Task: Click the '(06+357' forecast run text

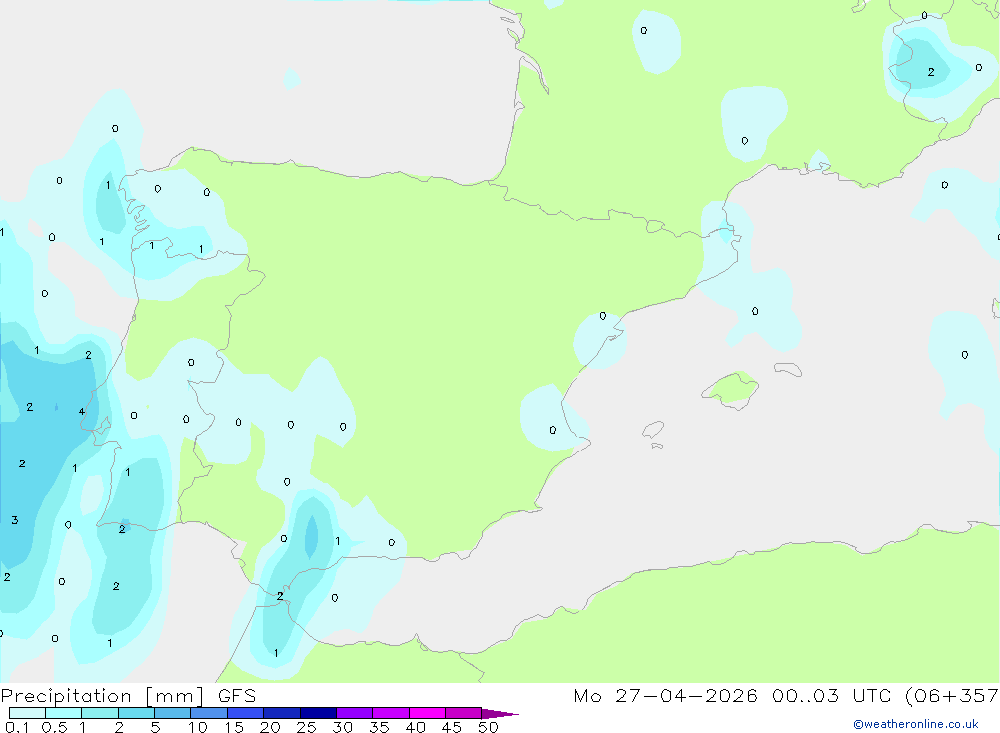Action: (x=952, y=696)
